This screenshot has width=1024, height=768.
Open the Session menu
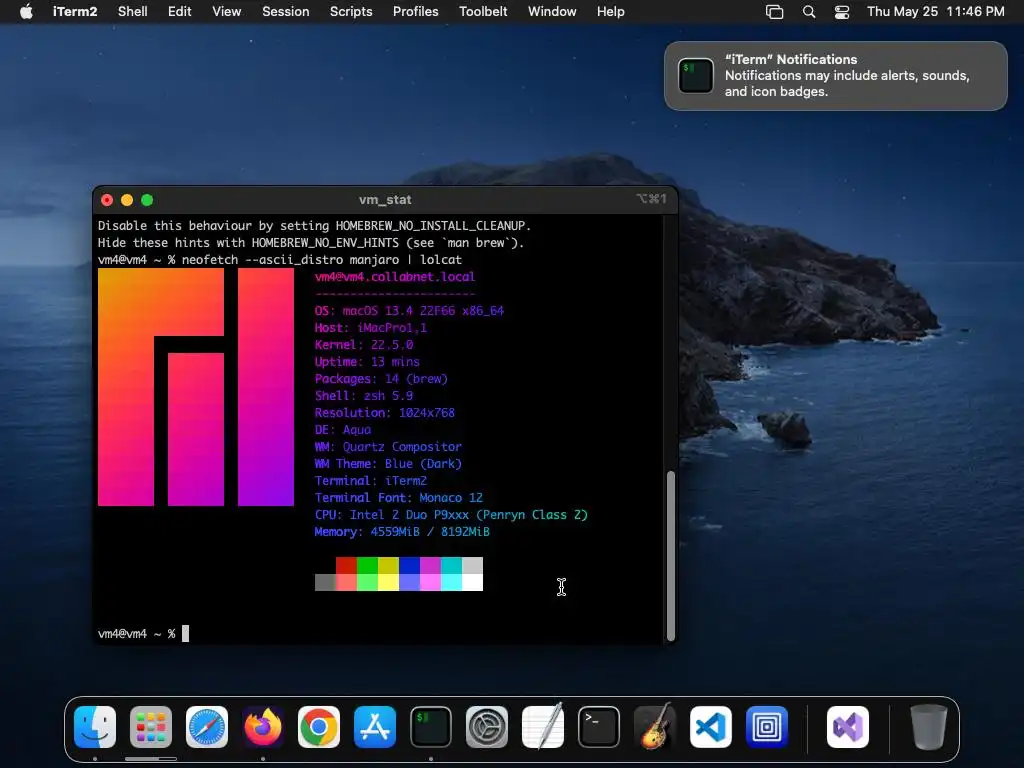tap(285, 11)
